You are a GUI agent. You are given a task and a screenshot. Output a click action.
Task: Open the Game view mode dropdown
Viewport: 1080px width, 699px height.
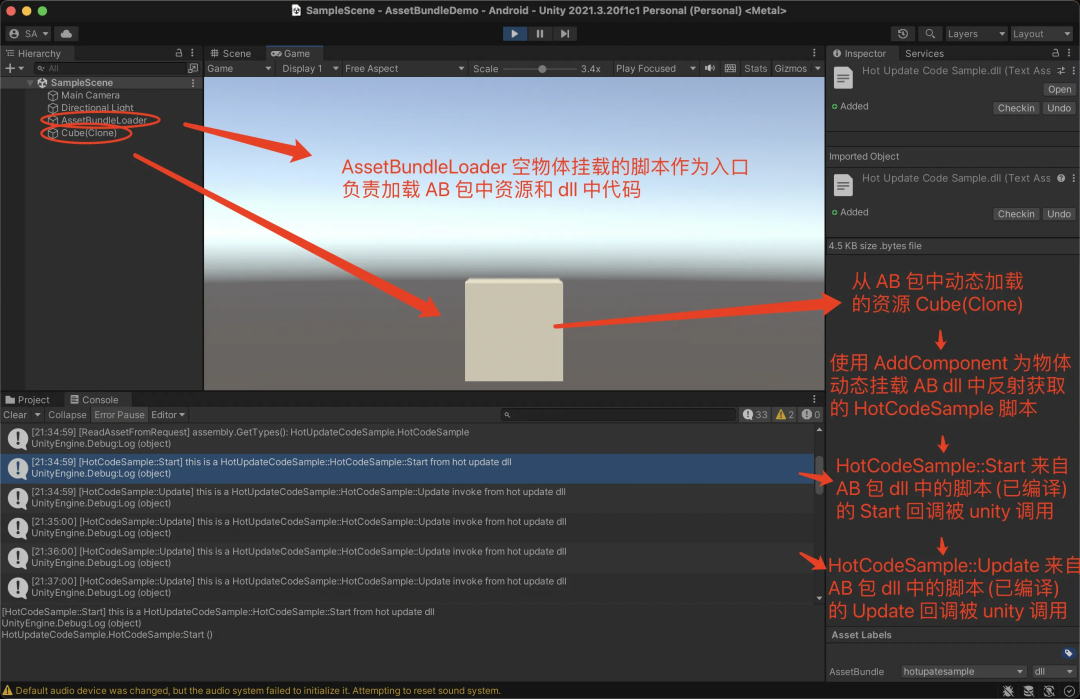click(239, 68)
